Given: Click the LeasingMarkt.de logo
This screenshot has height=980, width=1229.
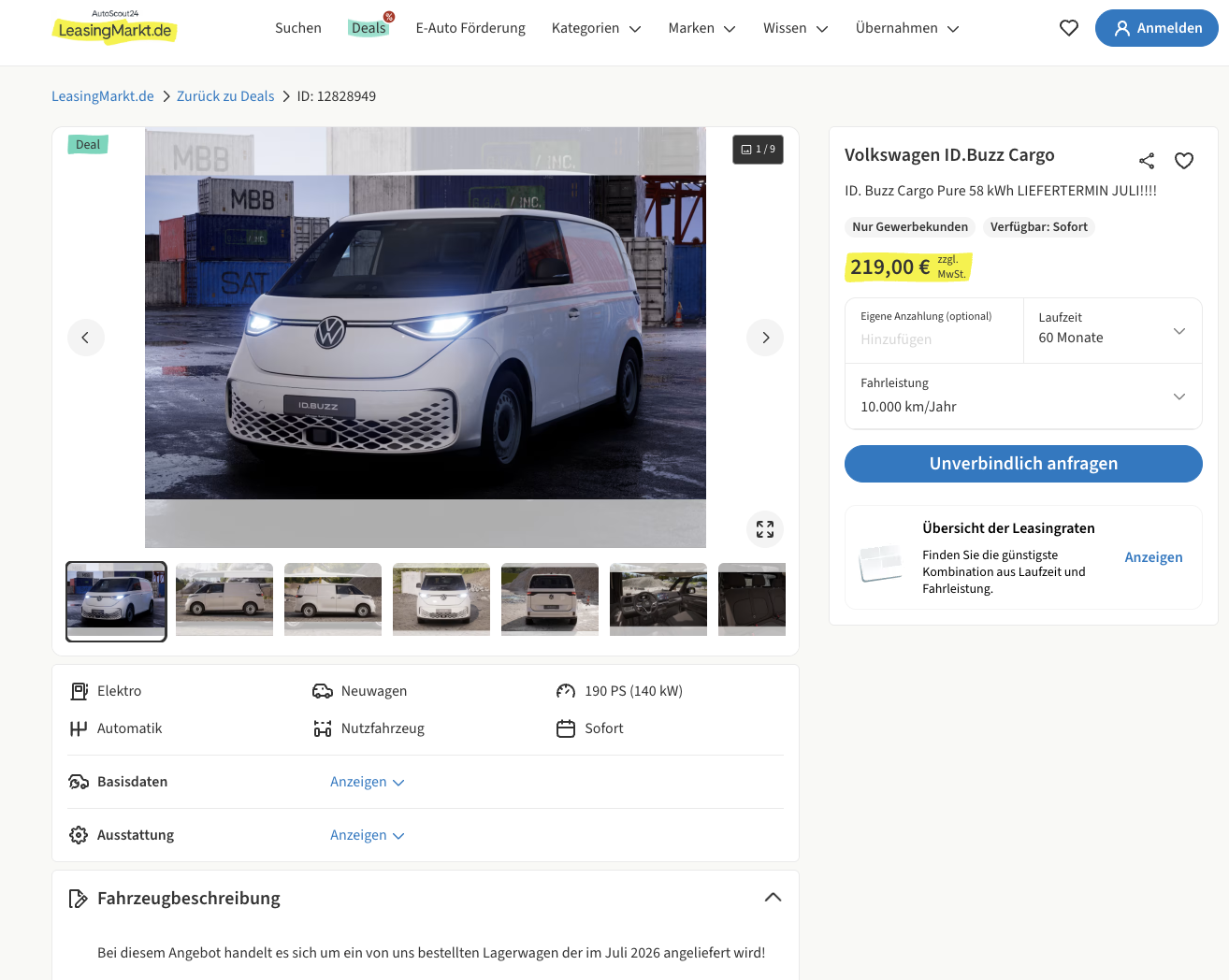Looking at the screenshot, I should pyautogui.click(x=113, y=27).
